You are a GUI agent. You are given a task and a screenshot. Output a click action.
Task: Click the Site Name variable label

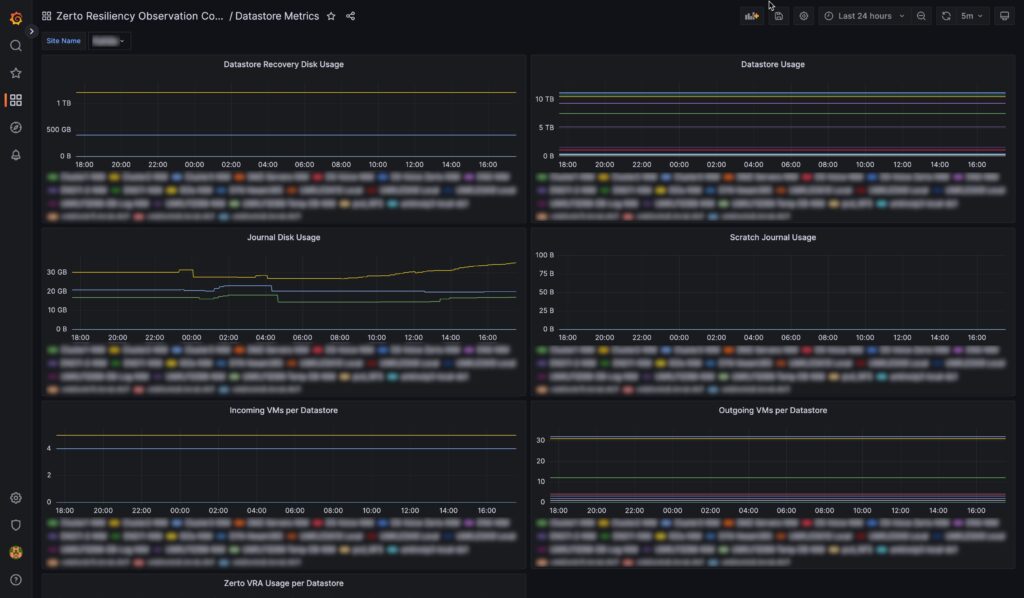click(x=63, y=41)
